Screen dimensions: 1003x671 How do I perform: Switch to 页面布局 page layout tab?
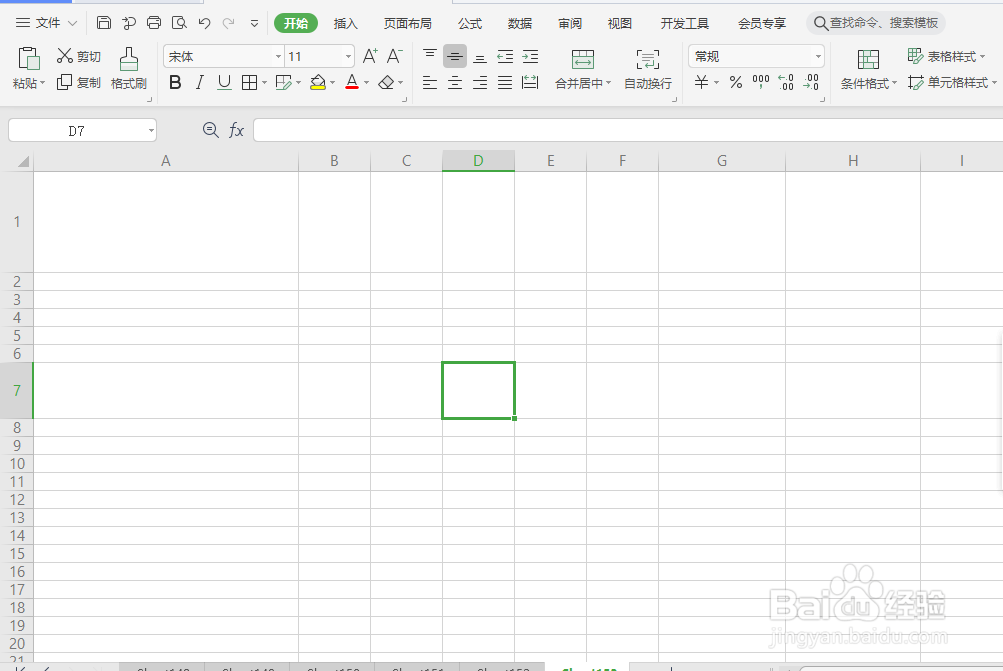[407, 24]
